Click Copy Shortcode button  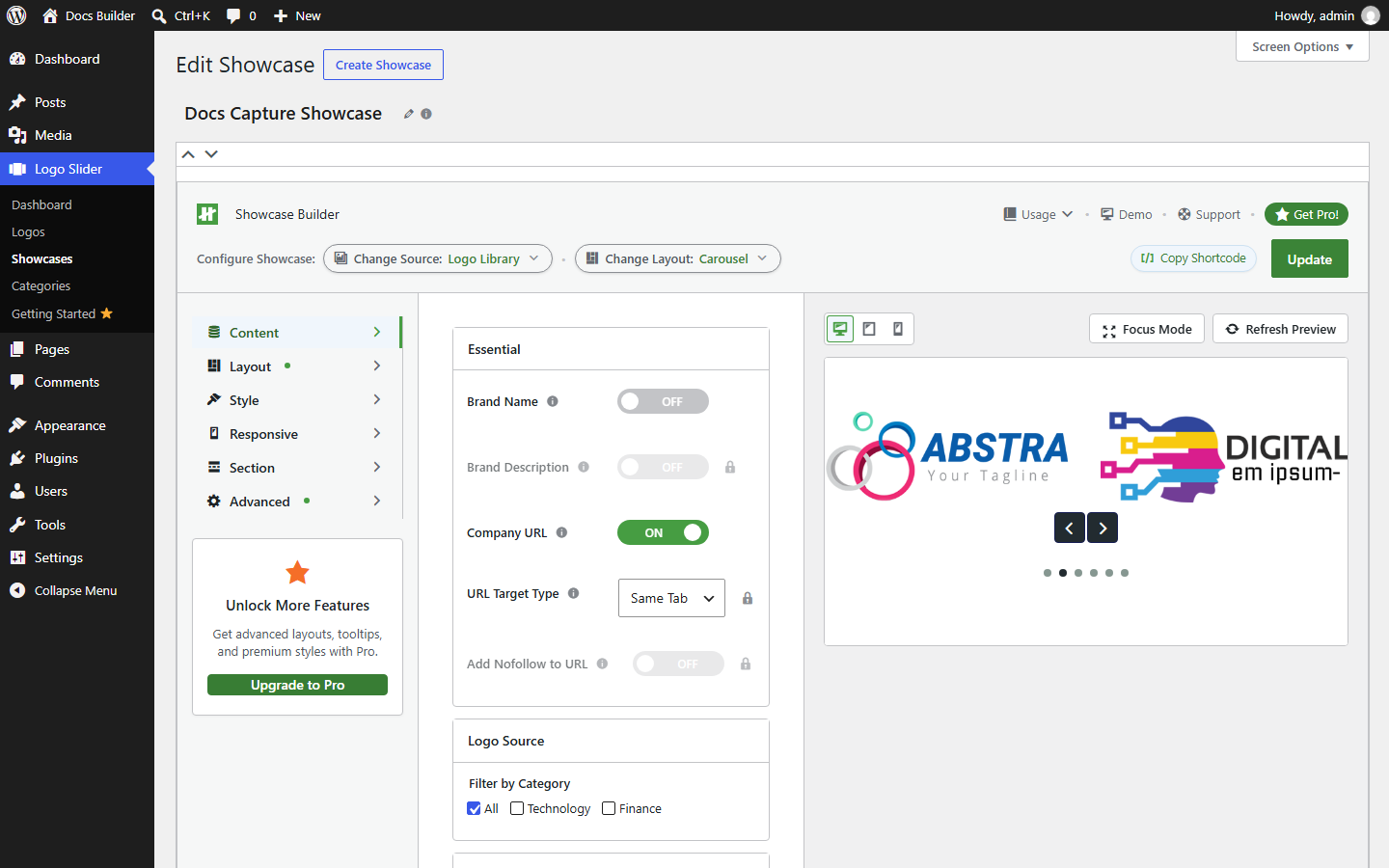1193,258
